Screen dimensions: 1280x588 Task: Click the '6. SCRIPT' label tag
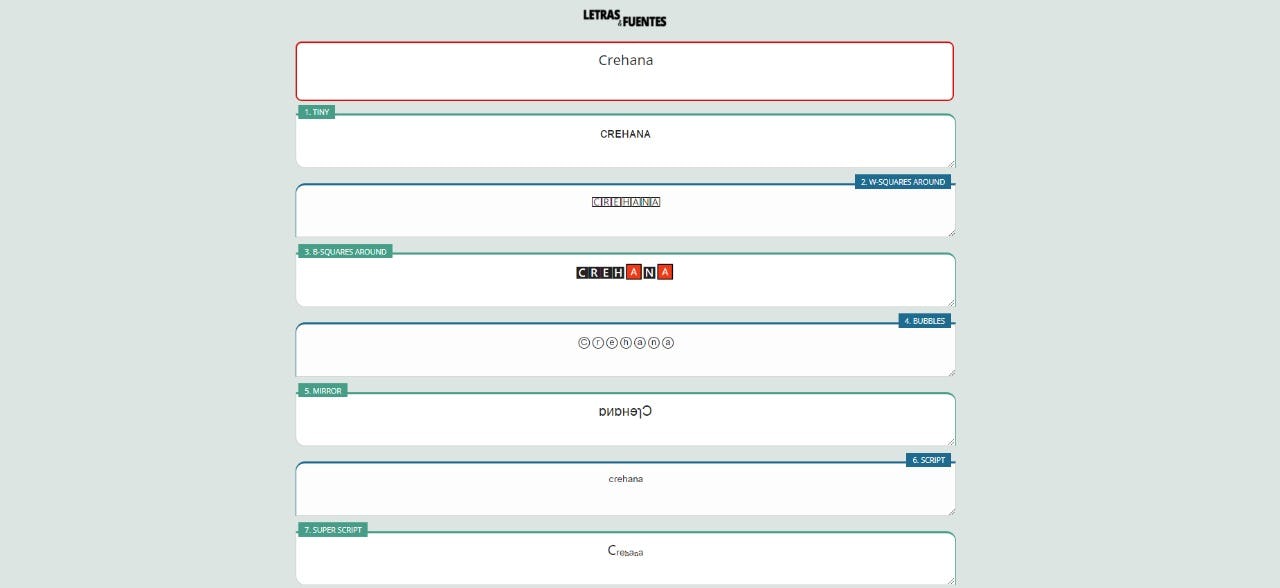[928, 460]
